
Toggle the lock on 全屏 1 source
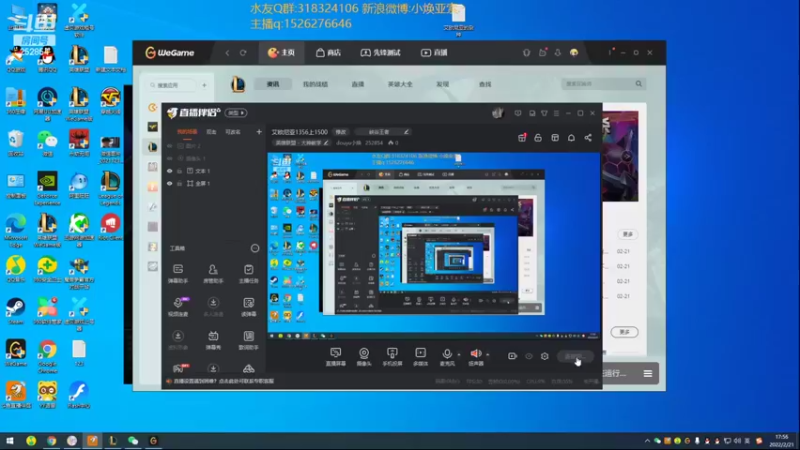click(180, 183)
